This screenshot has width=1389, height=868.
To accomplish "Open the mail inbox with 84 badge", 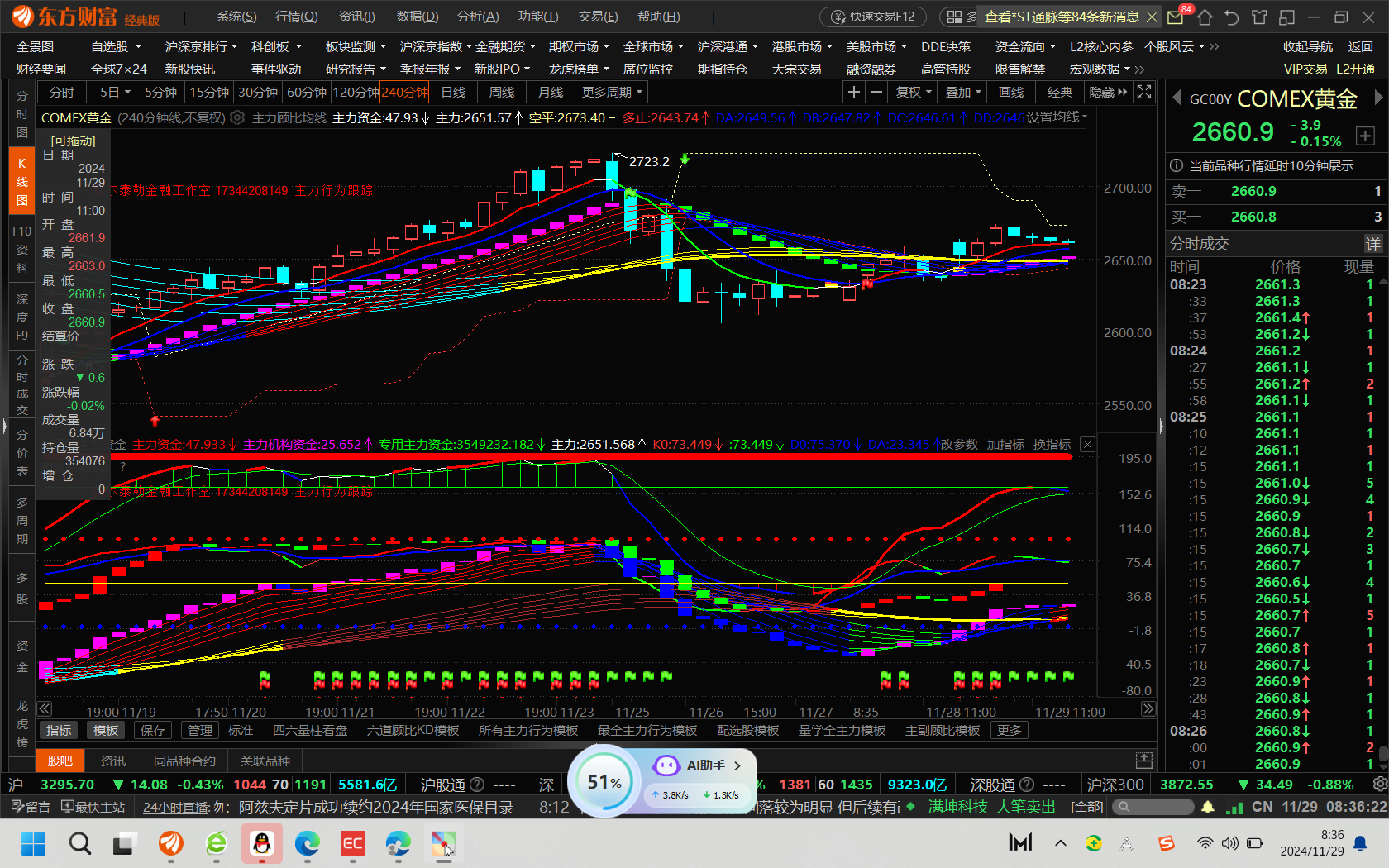I will point(1176,17).
